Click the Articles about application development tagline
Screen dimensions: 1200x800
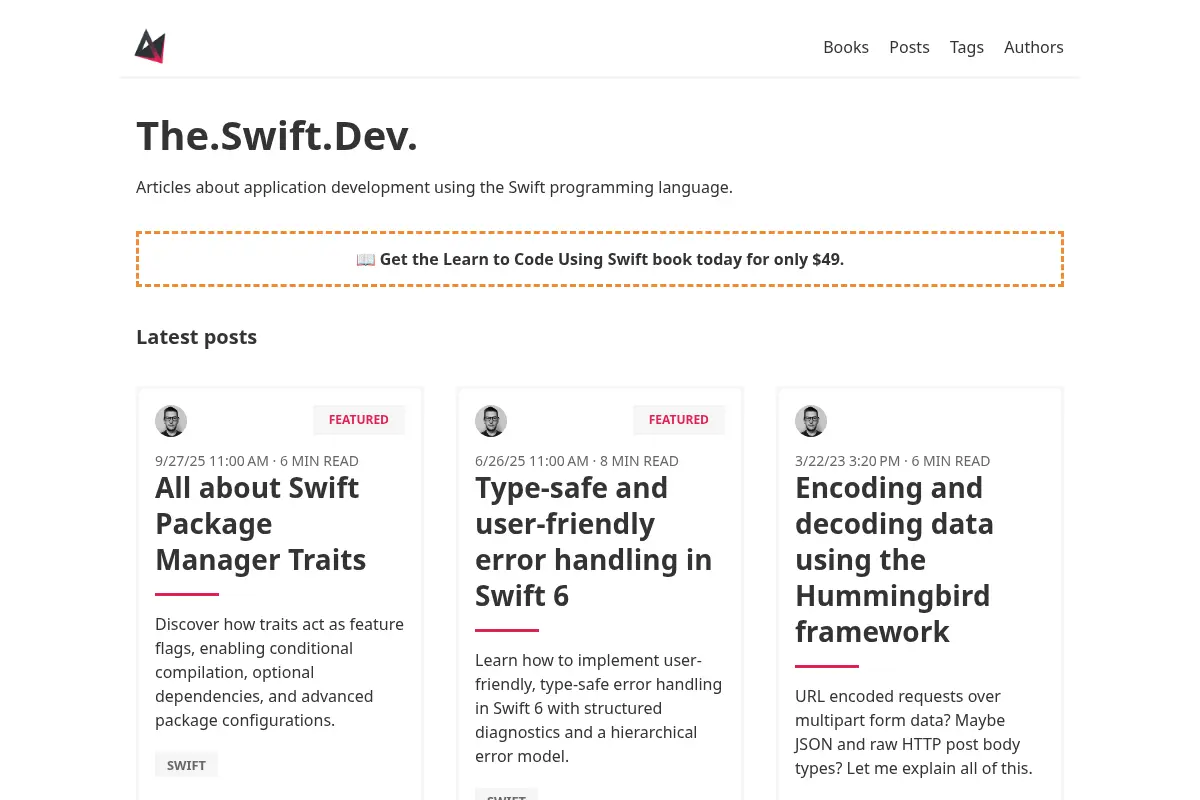coord(434,187)
